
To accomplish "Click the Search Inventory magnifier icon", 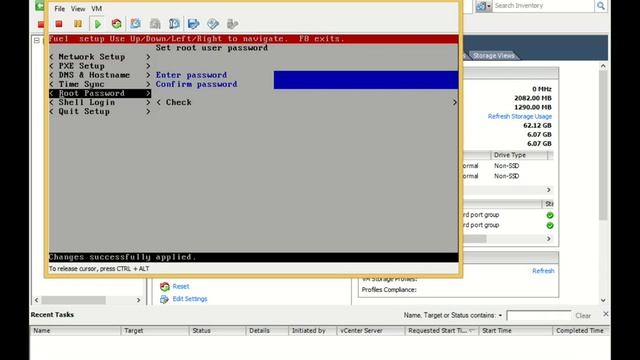I will click(x=601, y=6).
